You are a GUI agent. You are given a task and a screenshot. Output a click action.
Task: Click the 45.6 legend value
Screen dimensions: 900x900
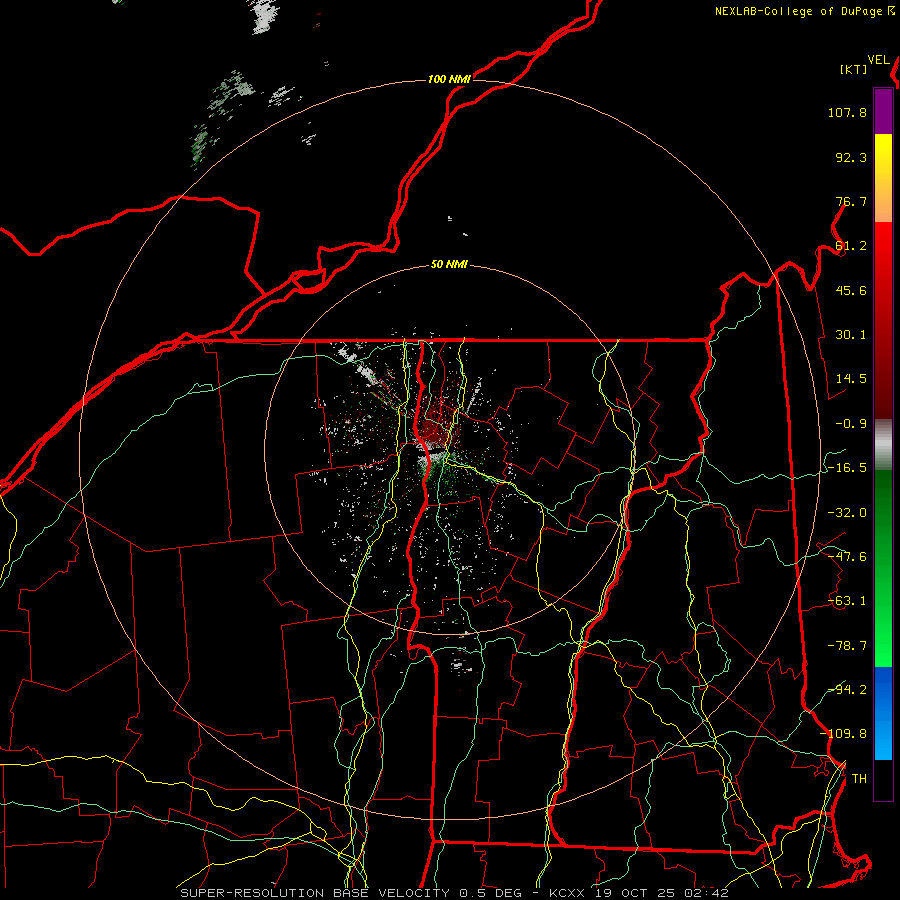point(851,290)
